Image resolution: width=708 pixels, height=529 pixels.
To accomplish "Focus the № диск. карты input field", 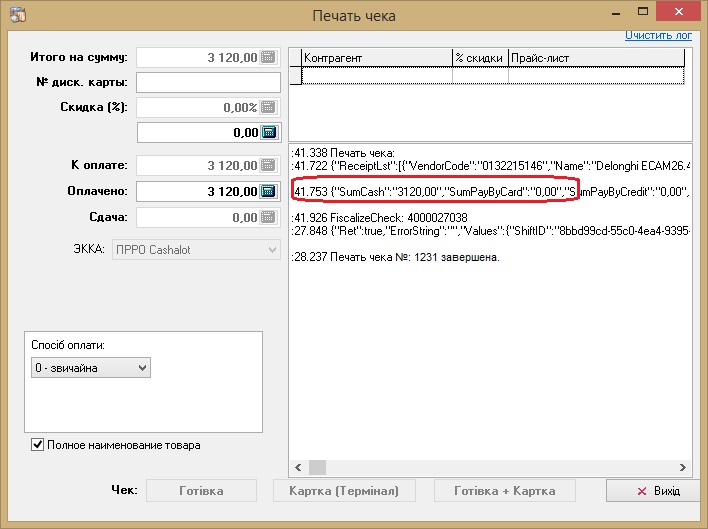I will pyautogui.click(x=208, y=82).
